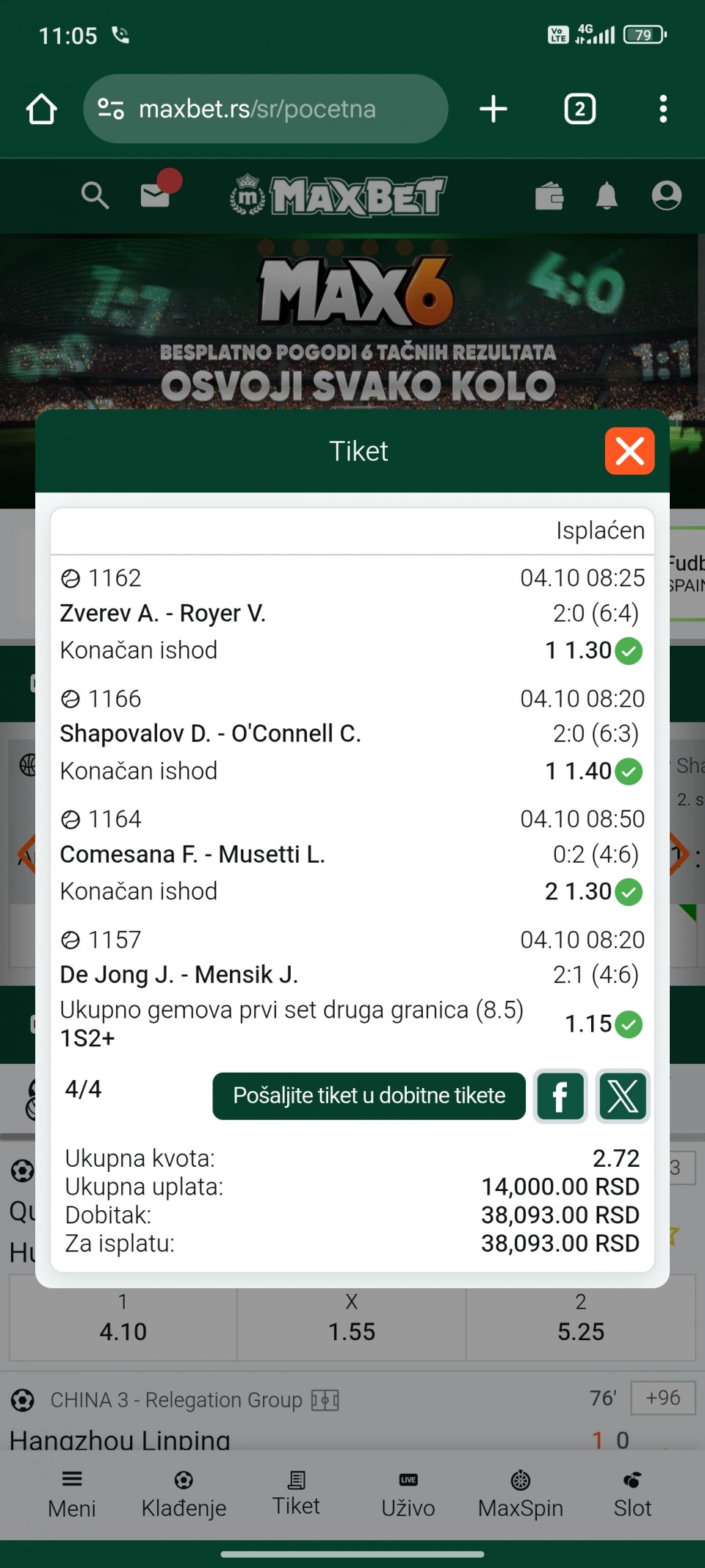Click Pošaljite tiket u dobitne tikete
The image size is (705, 1568).
point(369,1096)
